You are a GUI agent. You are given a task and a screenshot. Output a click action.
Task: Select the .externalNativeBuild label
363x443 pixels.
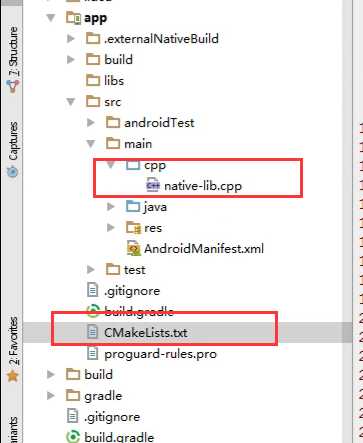pyautogui.click(x=161, y=39)
